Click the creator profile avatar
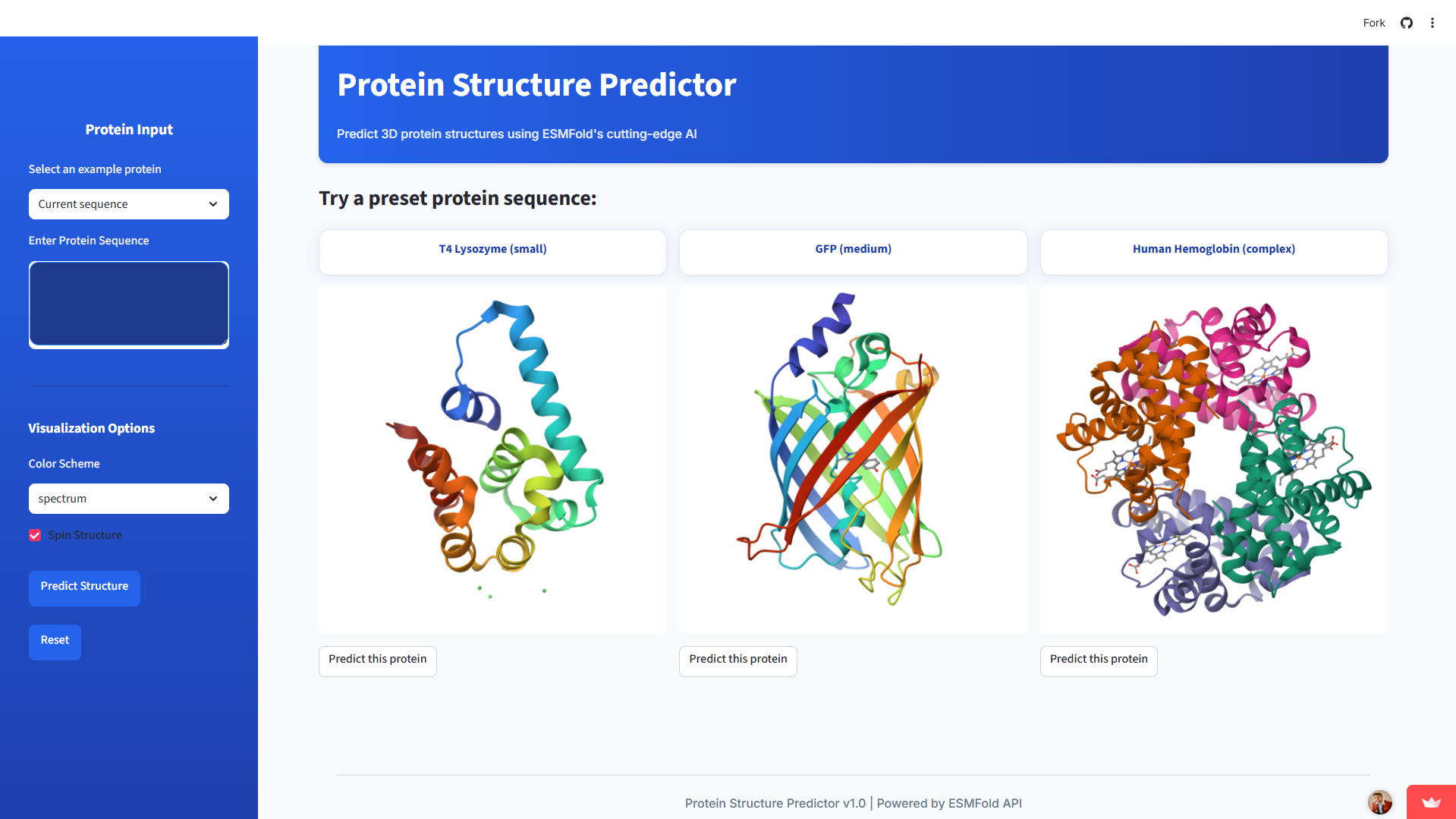The width and height of the screenshot is (1456, 819). (1379, 802)
